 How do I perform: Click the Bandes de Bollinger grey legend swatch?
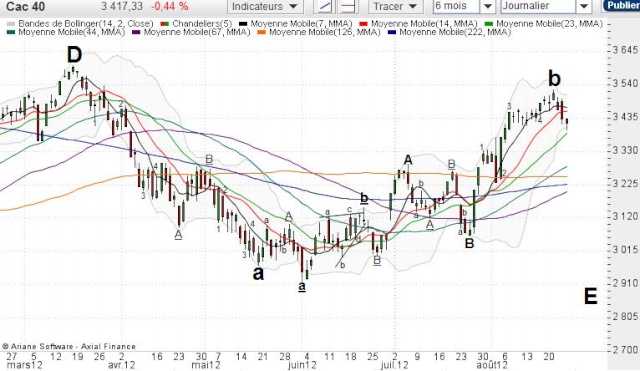[x=11, y=24]
